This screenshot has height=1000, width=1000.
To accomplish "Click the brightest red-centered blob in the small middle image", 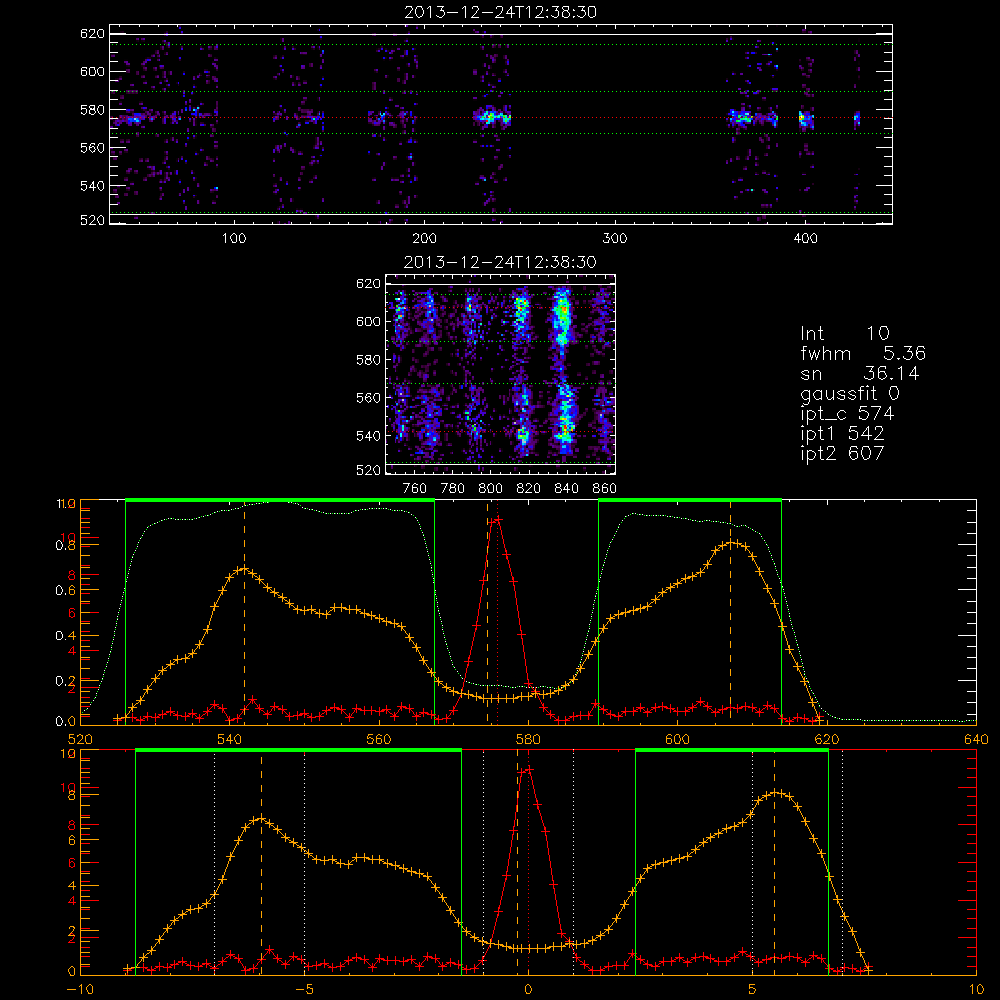I will [x=564, y=310].
